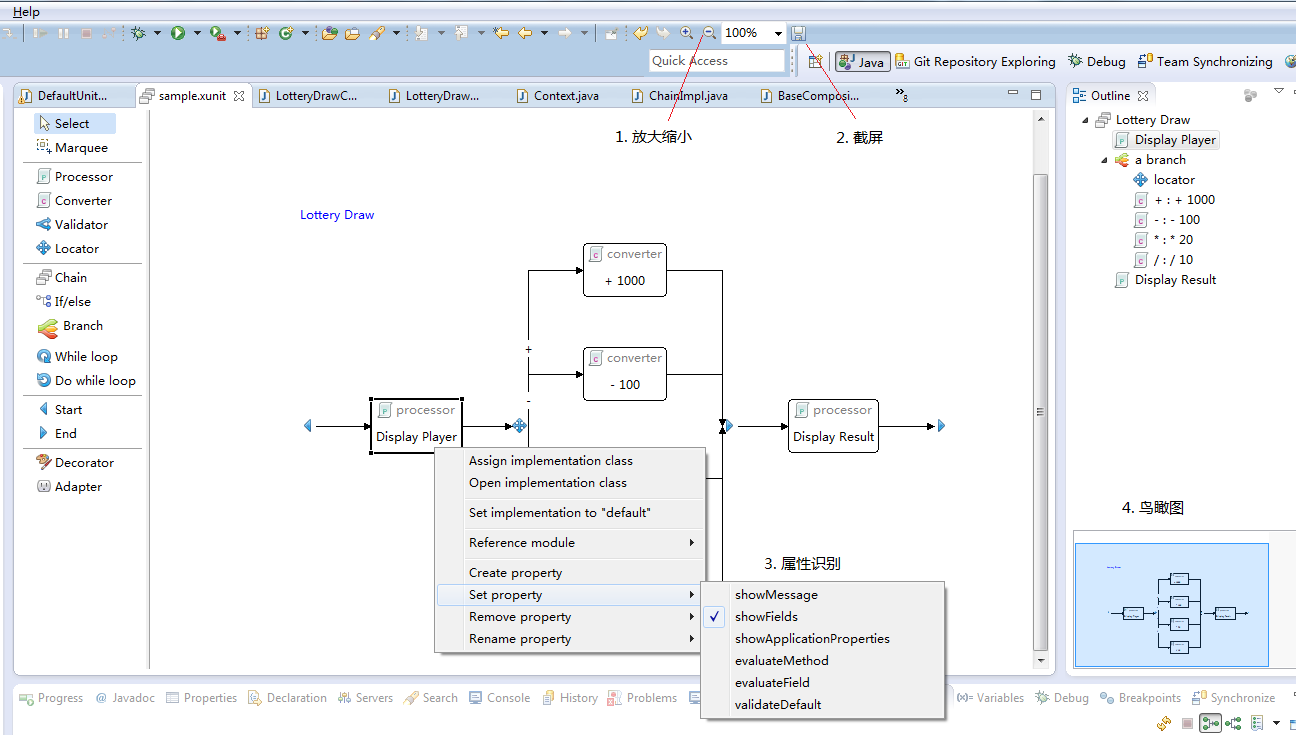This screenshot has height=735, width=1299.
Task: Click the Back navigation arrow
Action: [x=525, y=33]
